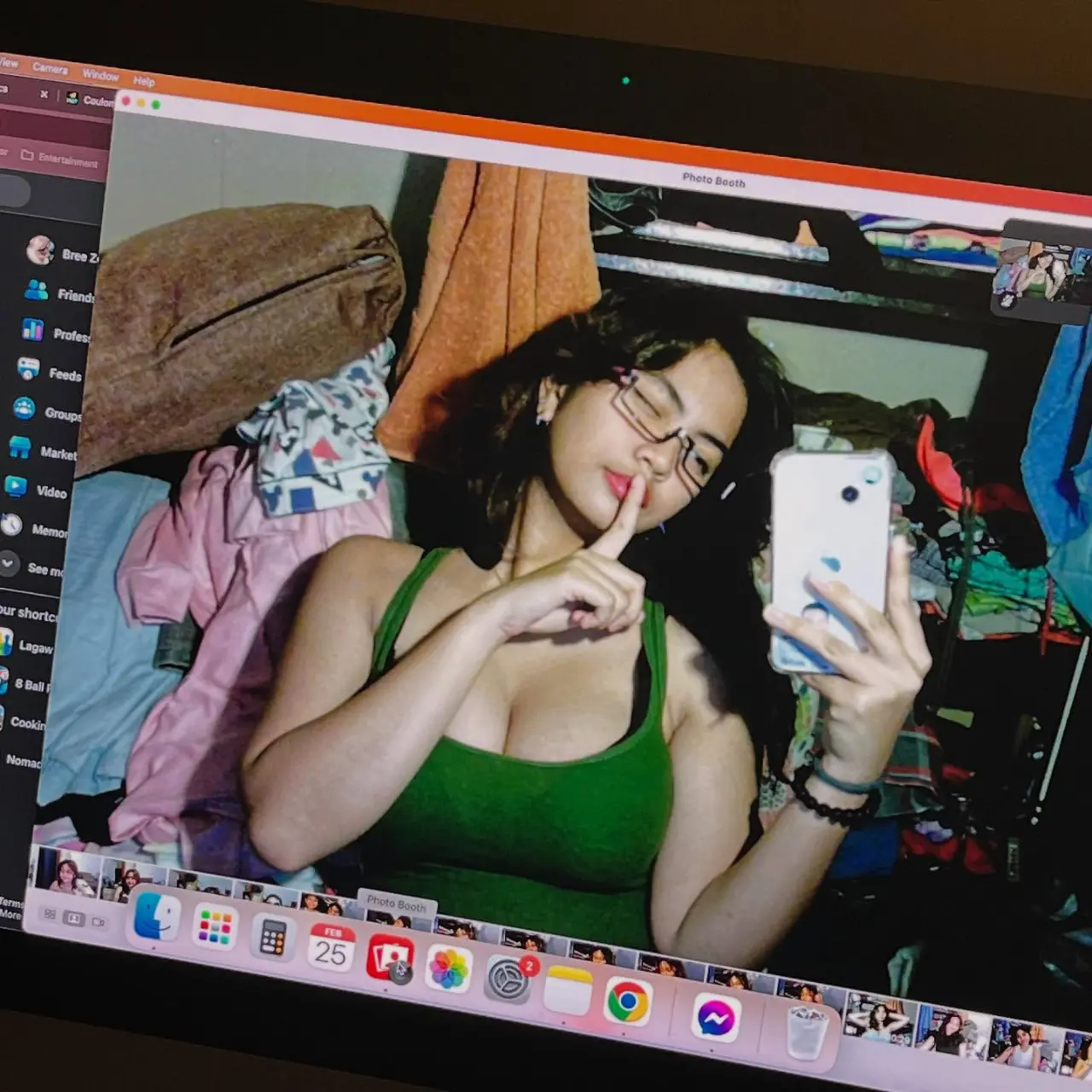The width and height of the screenshot is (1092, 1092).
Task: Open Marketplace in the Facebook sidebar
Action: 43,450
